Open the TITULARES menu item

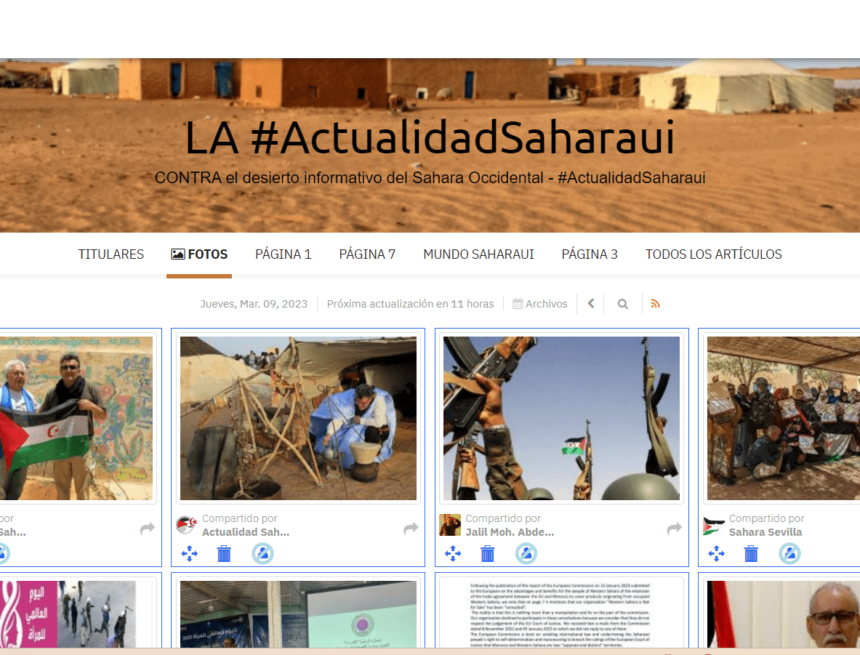(110, 254)
